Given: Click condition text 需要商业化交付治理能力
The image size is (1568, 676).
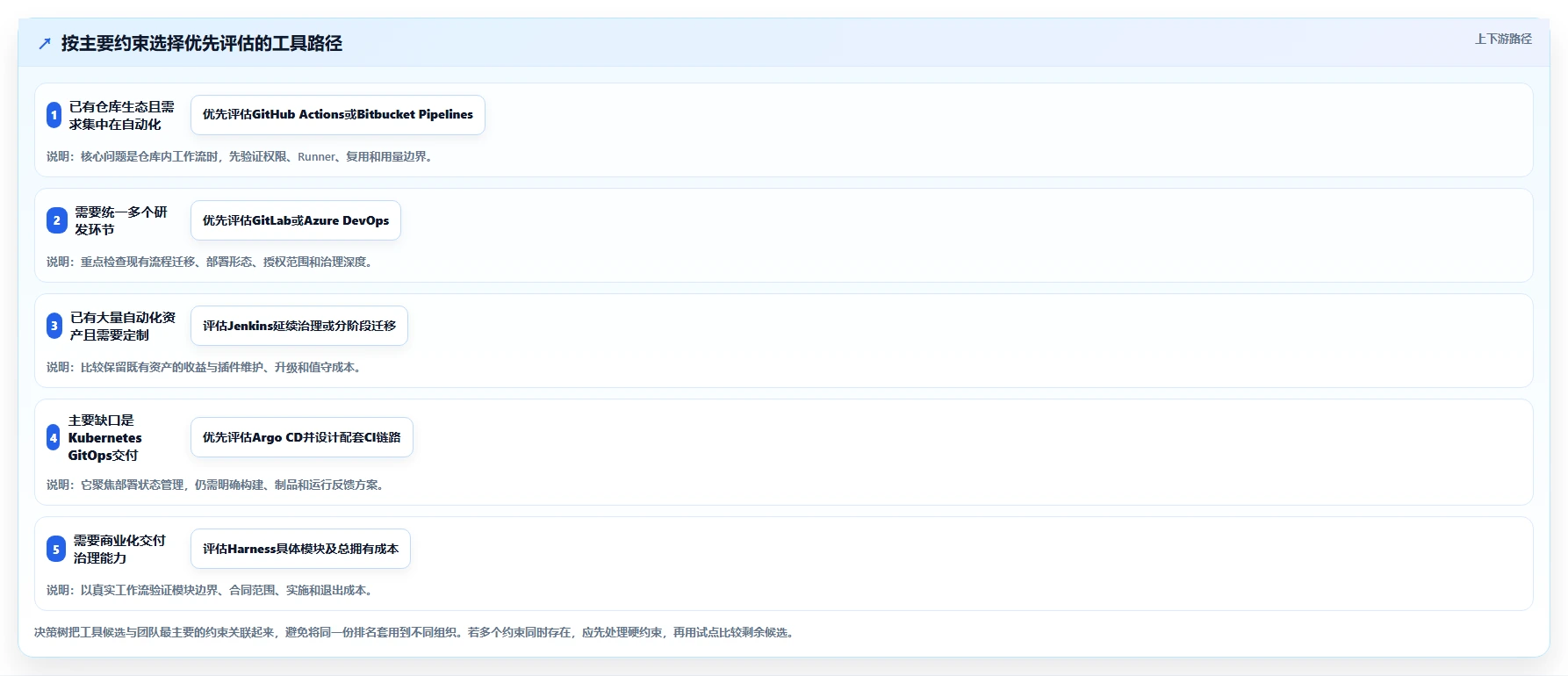Looking at the screenshot, I should pos(119,549).
